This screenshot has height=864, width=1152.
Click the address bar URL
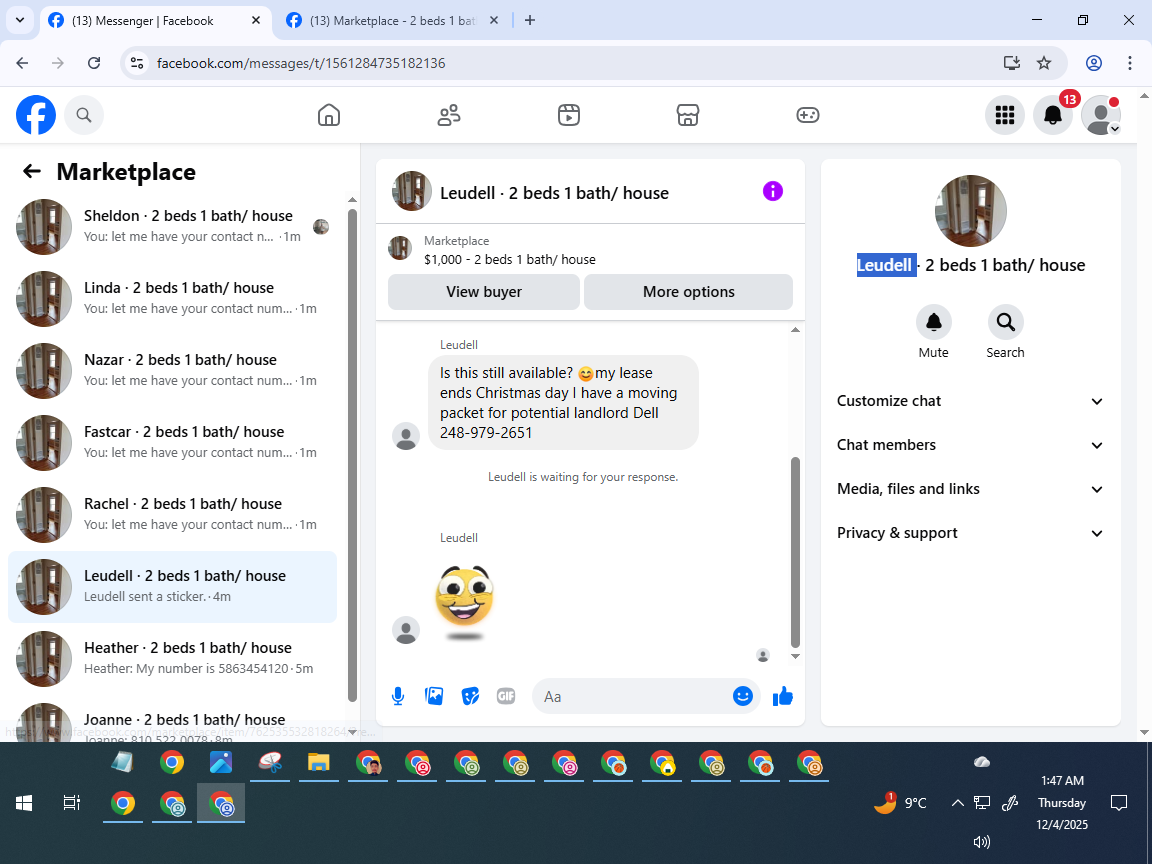click(x=301, y=63)
